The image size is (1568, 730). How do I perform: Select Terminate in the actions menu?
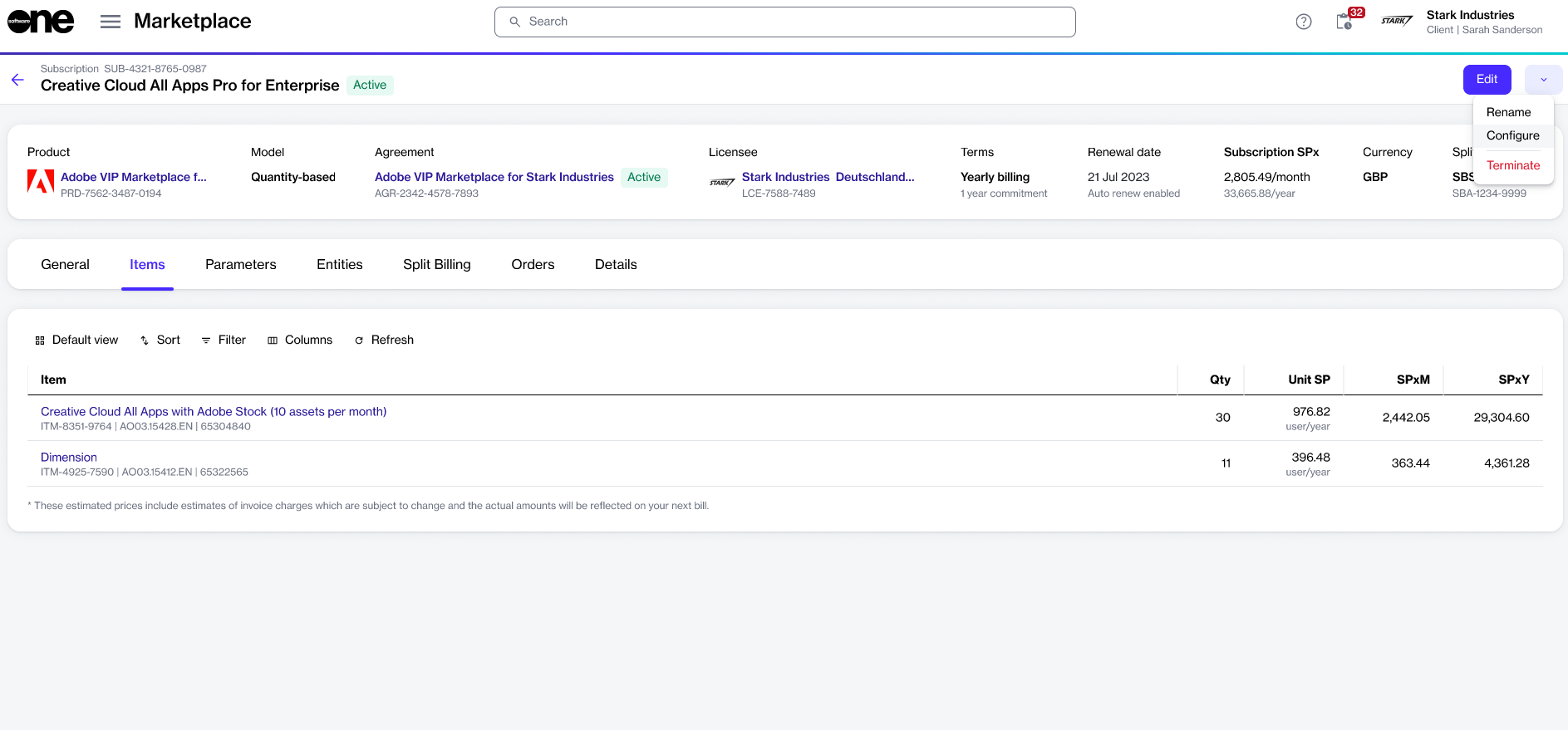coord(1512,165)
